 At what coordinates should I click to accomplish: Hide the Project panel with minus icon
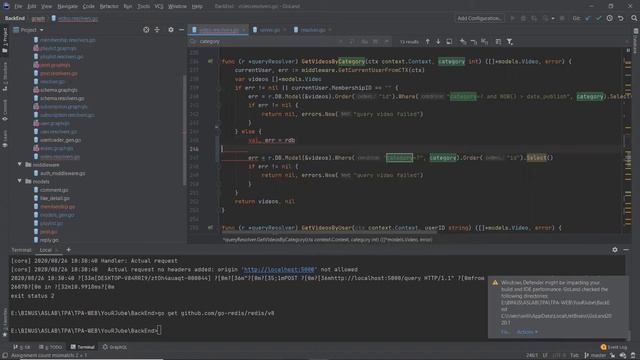pos(181,30)
